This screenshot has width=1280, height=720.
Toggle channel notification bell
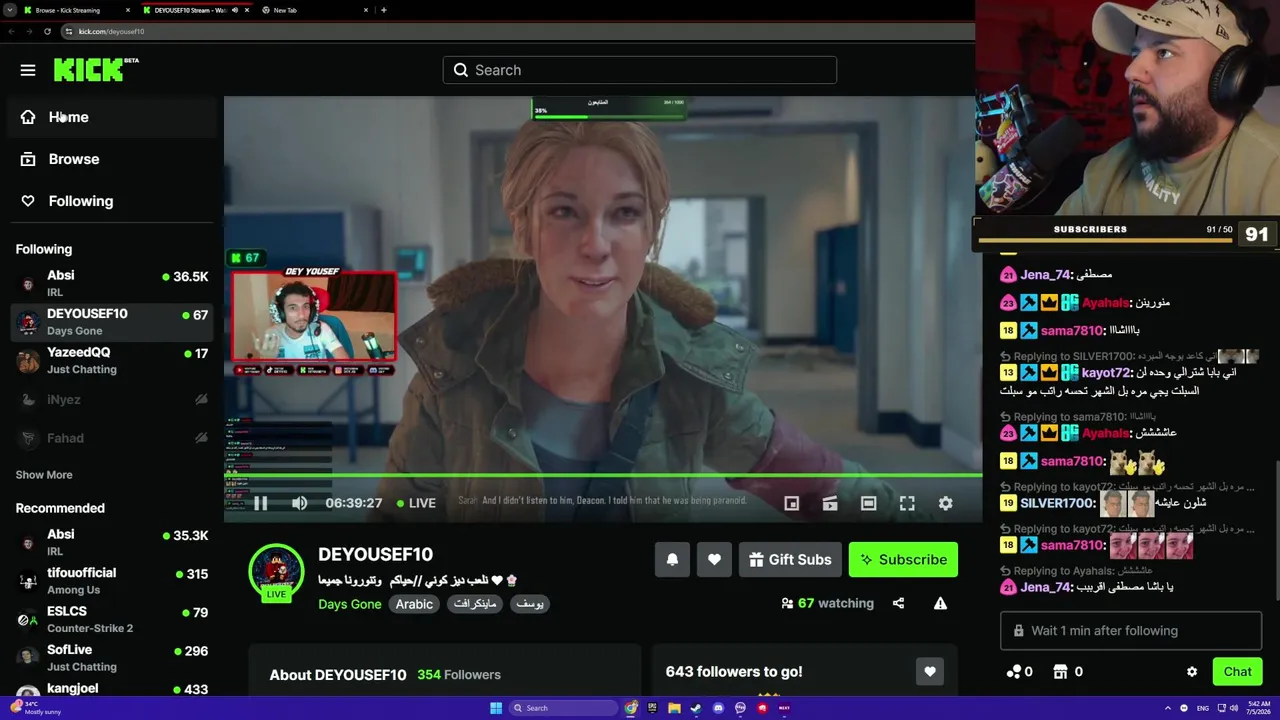(x=672, y=560)
